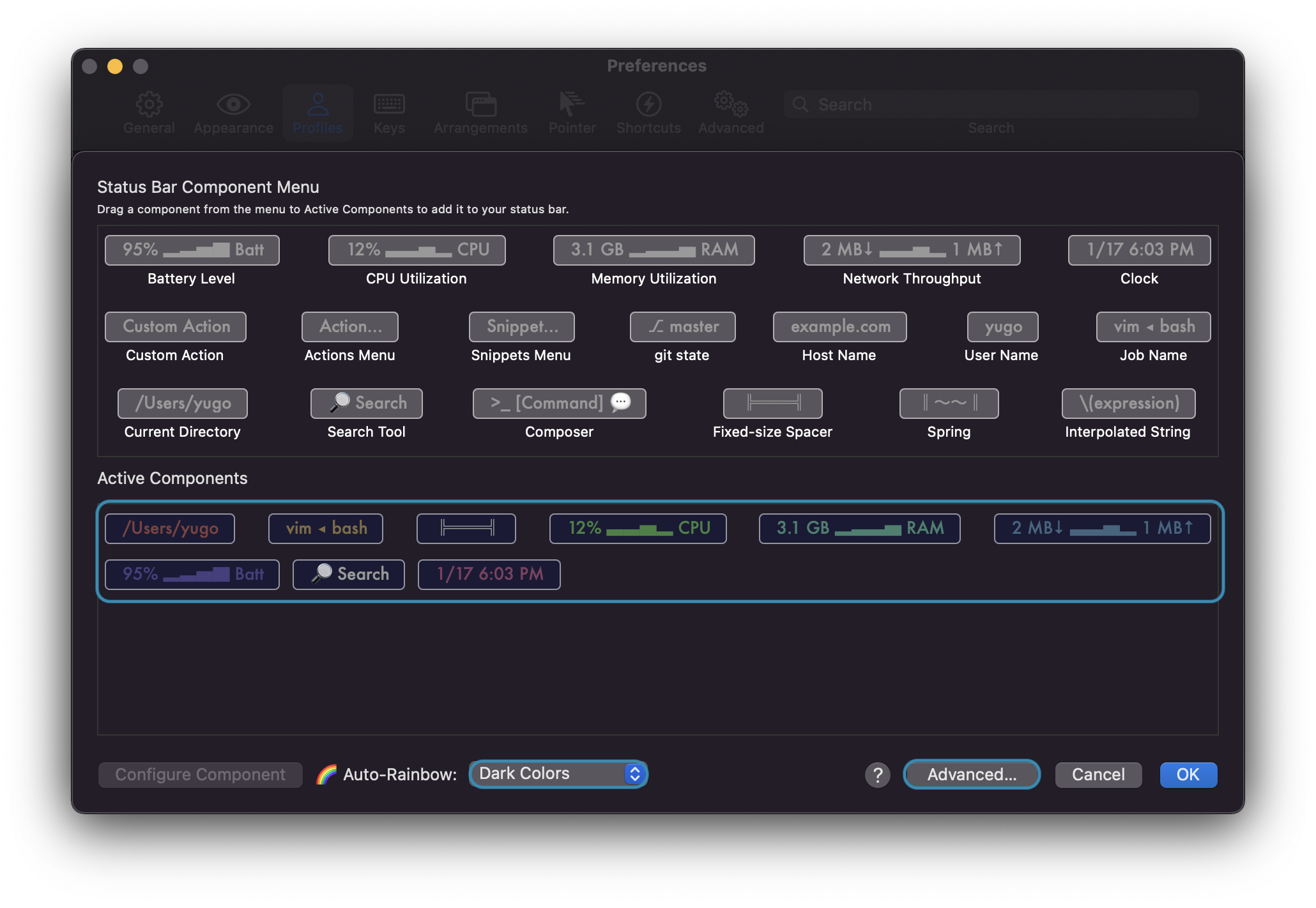Select the CPU Utilization active component
This screenshot has width=1316, height=908.
638,528
